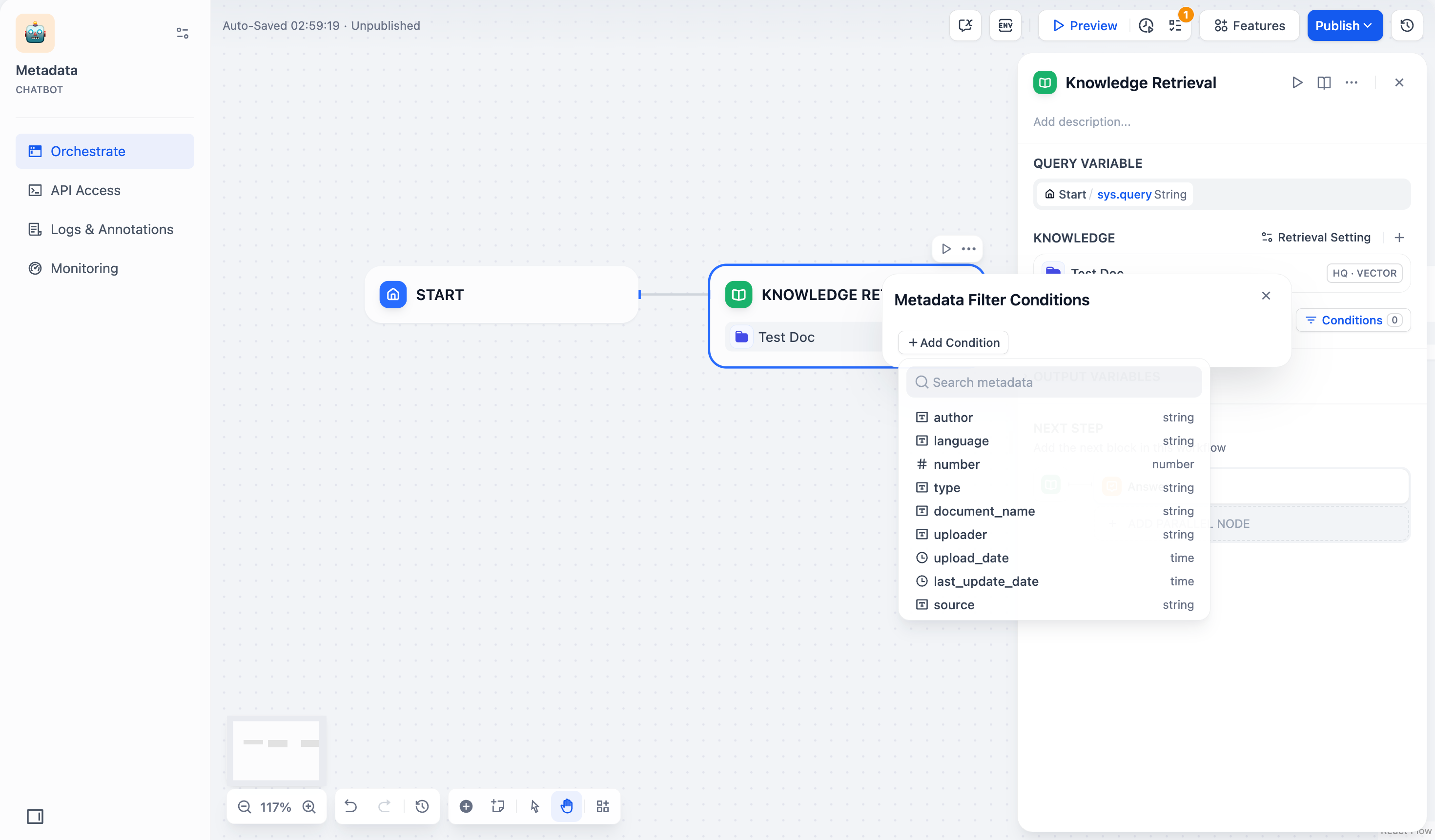The height and width of the screenshot is (840, 1435).
Task: Select the pointer mode tool
Action: (x=535, y=806)
